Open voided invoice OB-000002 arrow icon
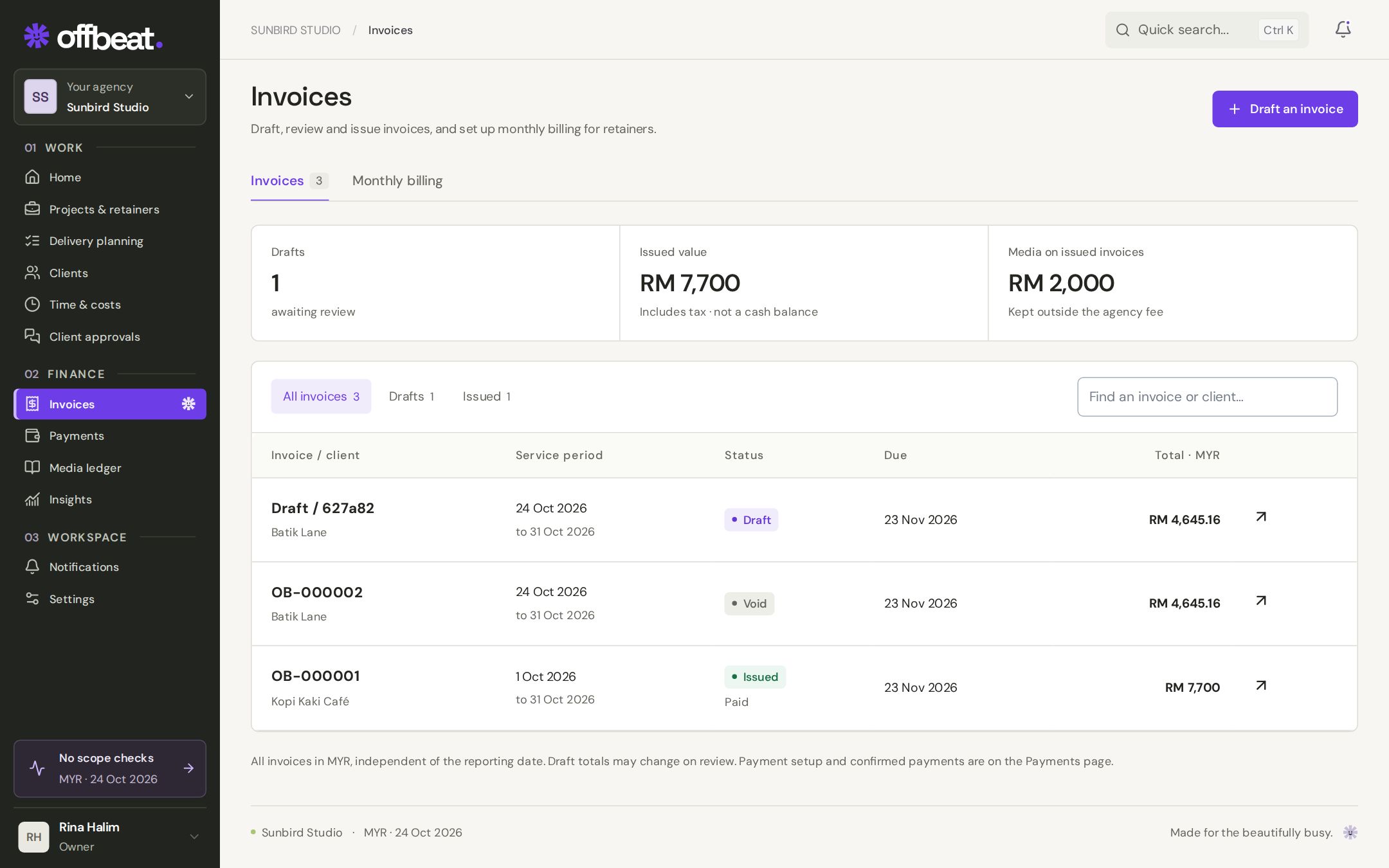Image resolution: width=1389 pixels, height=868 pixels. click(1261, 601)
